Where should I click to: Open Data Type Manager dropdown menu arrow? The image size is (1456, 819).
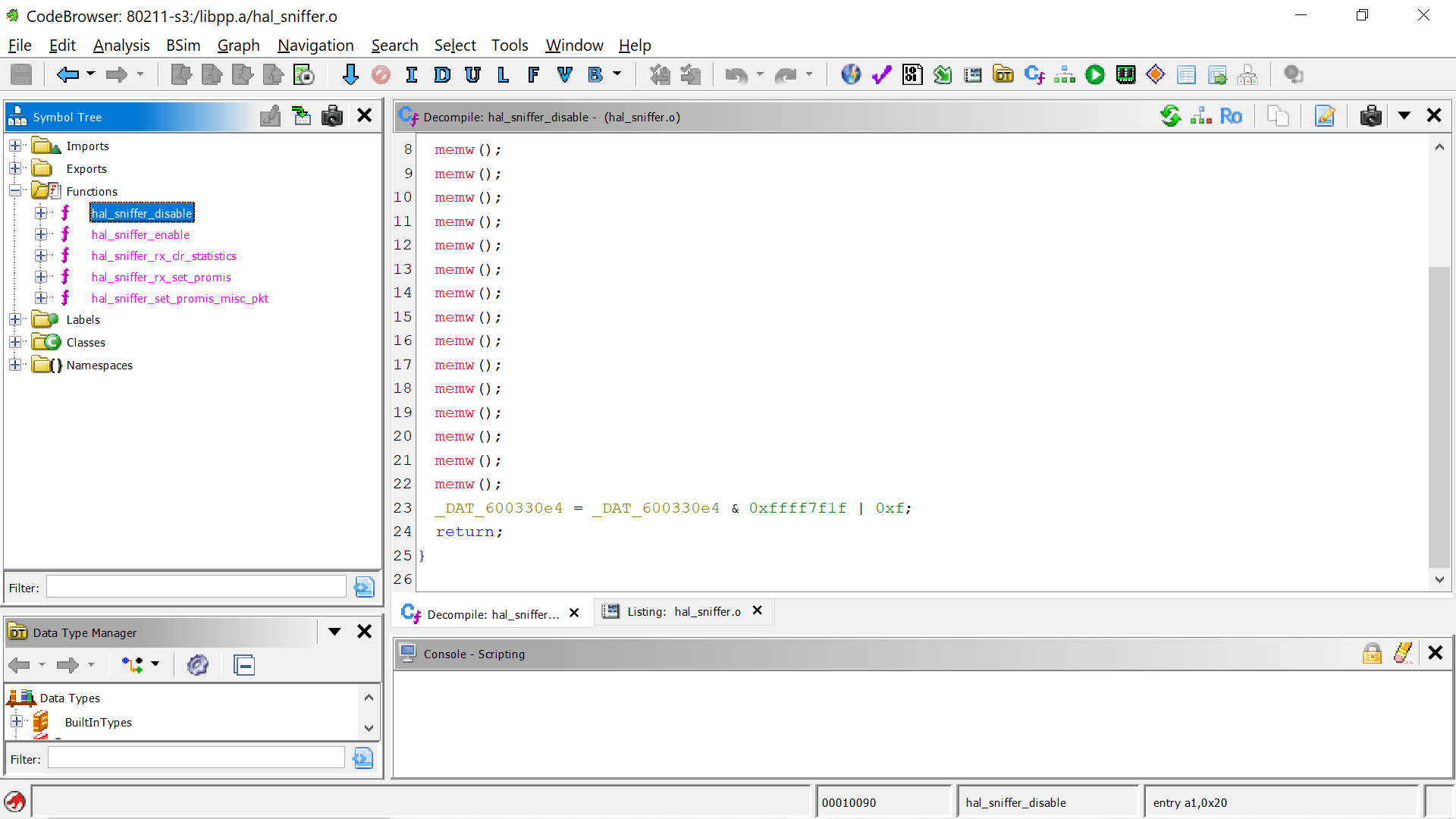pos(334,632)
